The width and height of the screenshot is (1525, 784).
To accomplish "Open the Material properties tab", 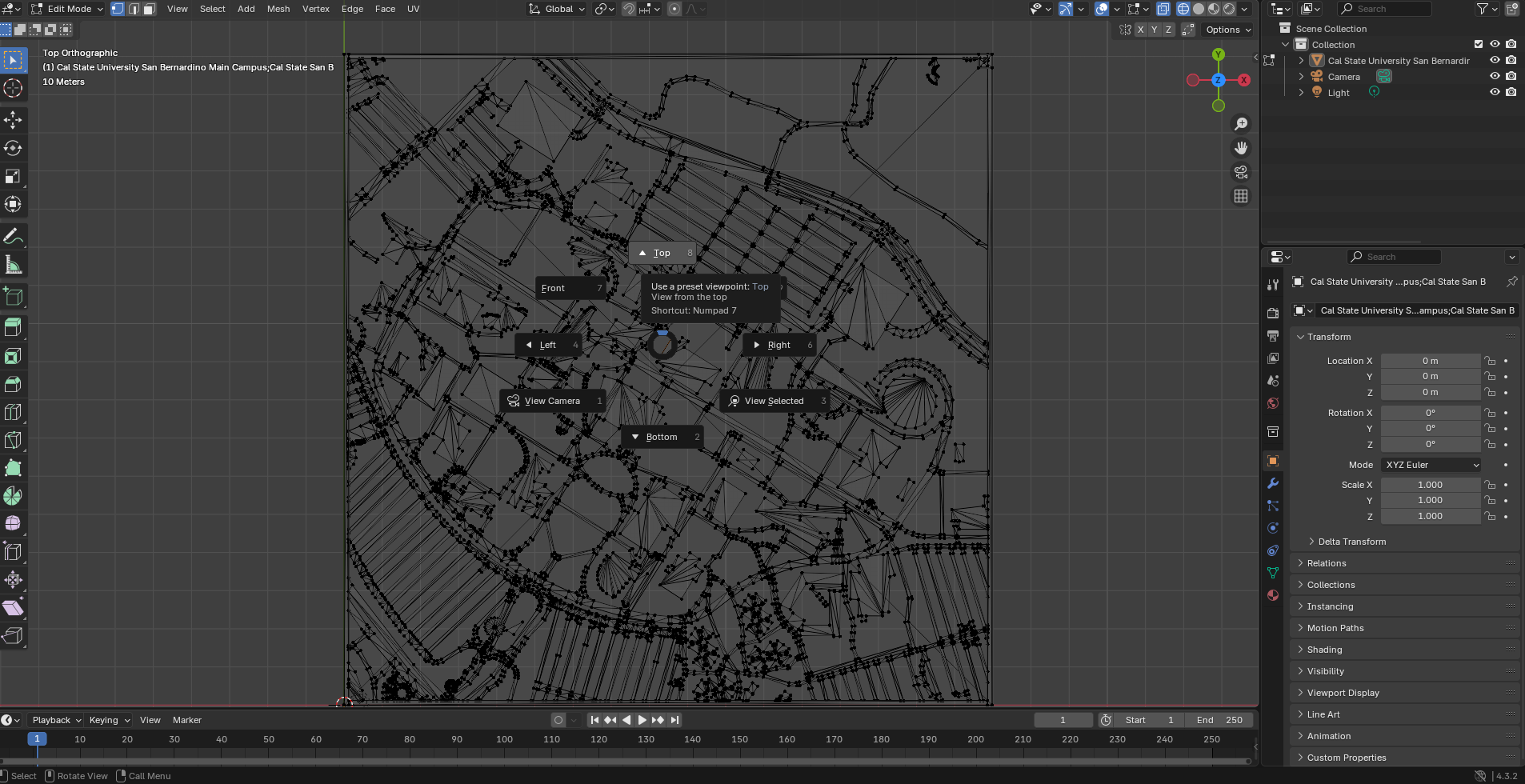I will pos(1273,595).
